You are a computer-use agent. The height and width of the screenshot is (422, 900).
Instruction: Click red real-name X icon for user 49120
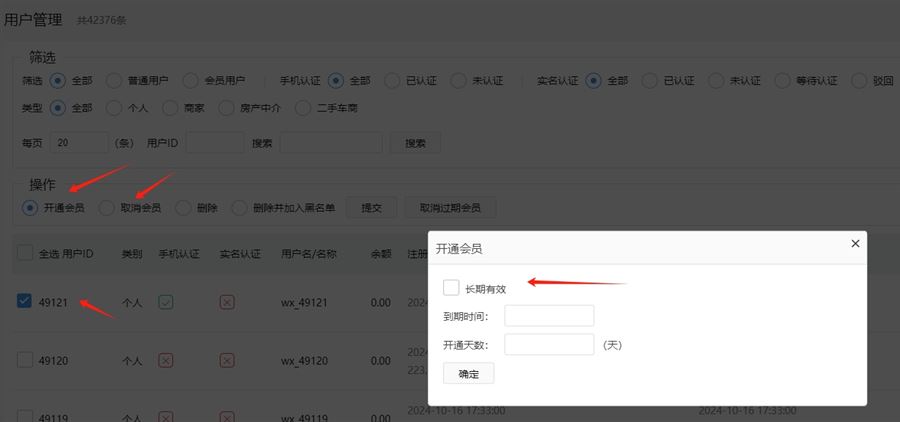click(227, 360)
